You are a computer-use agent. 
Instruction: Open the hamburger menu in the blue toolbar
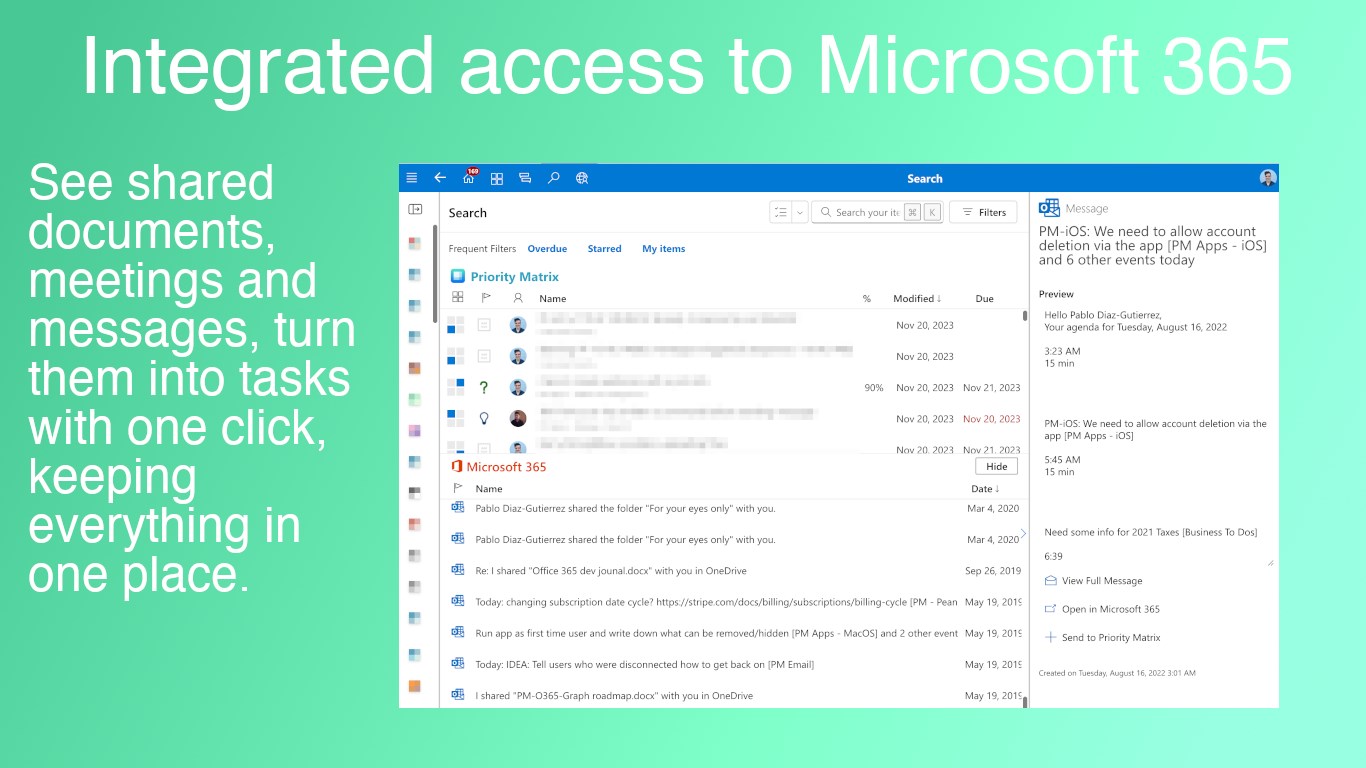[412, 178]
